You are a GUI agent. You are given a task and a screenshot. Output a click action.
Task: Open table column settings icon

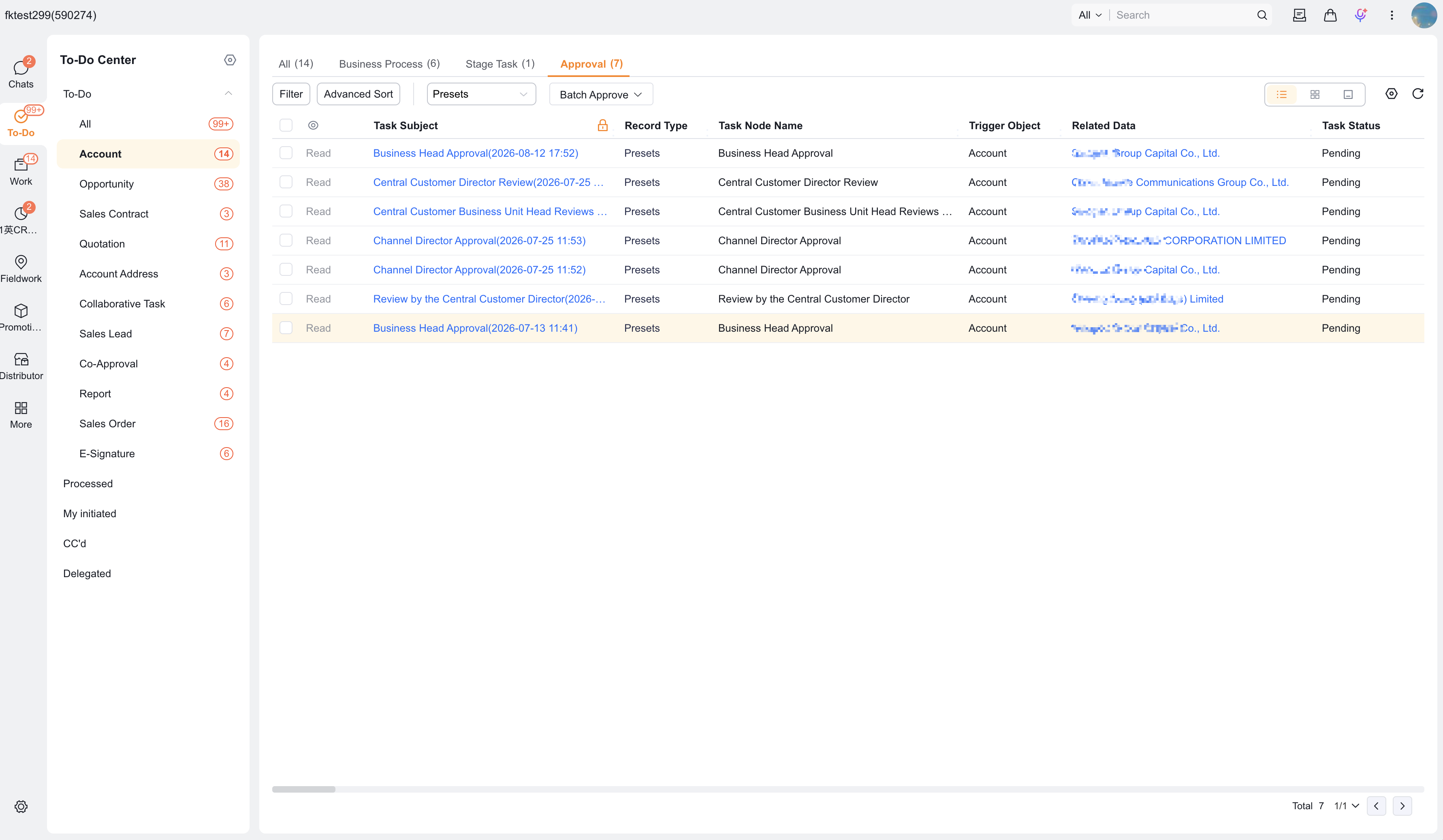tap(1392, 94)
